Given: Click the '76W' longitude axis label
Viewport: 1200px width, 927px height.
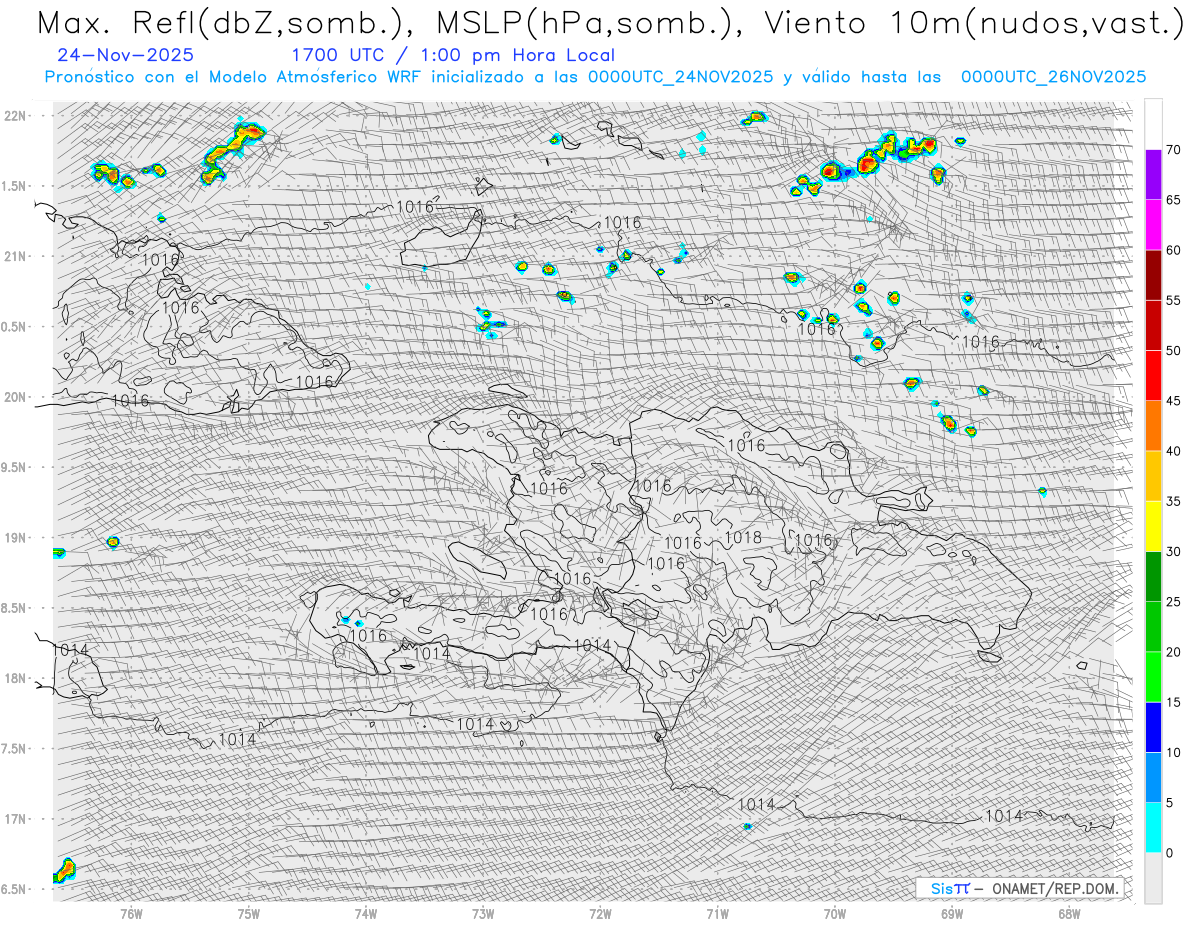Looking at the screenshot, I should [131, 914].
